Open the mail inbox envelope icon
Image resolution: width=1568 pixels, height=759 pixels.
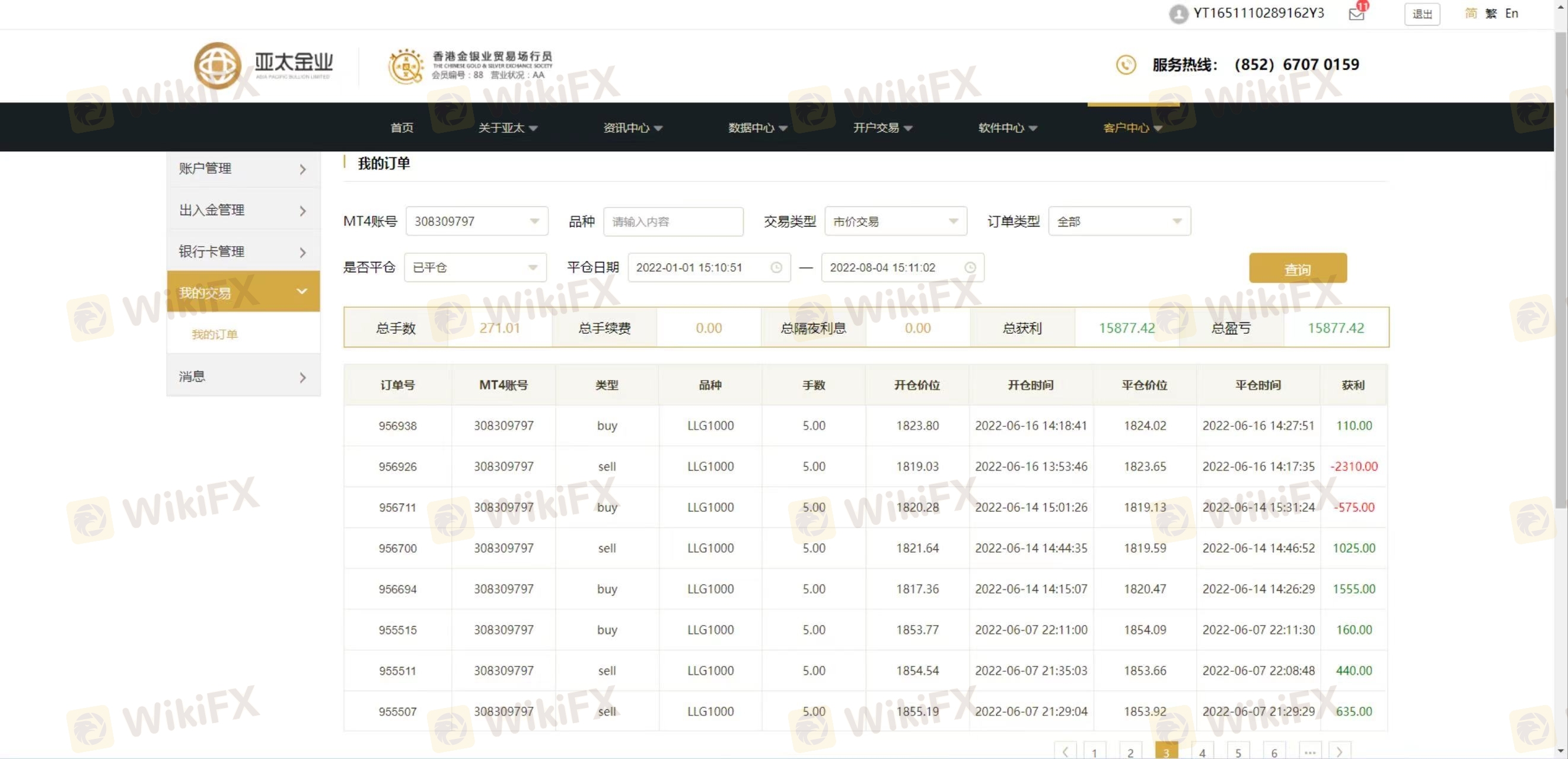[1356, 14]
